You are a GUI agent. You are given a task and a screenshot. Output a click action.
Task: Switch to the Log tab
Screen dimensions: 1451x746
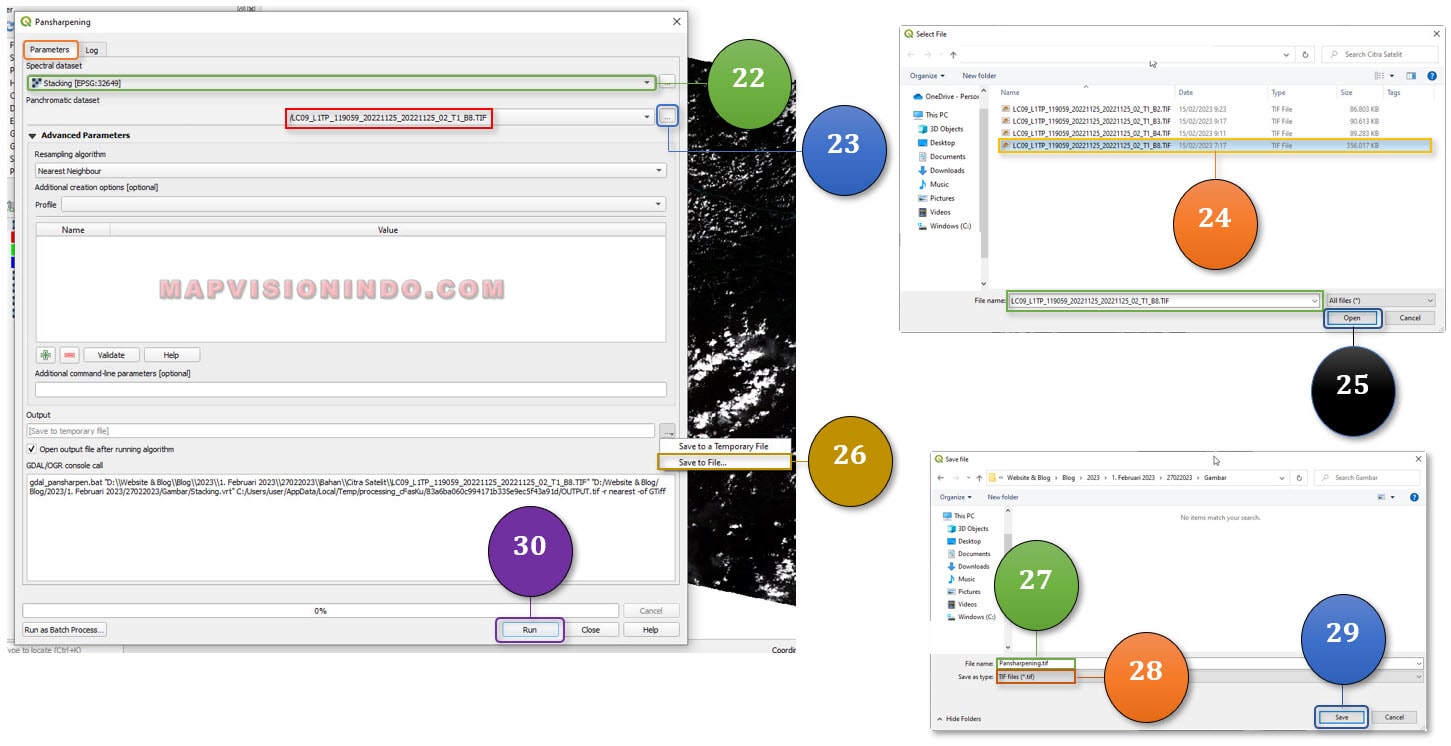92,50
